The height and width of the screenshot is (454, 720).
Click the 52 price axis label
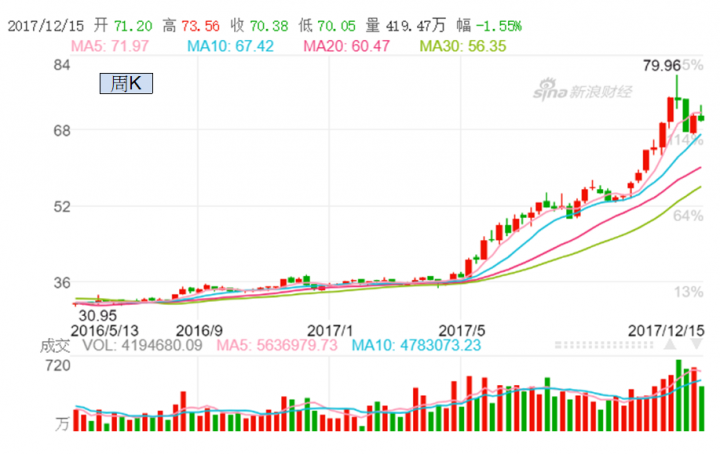(62, 207)
